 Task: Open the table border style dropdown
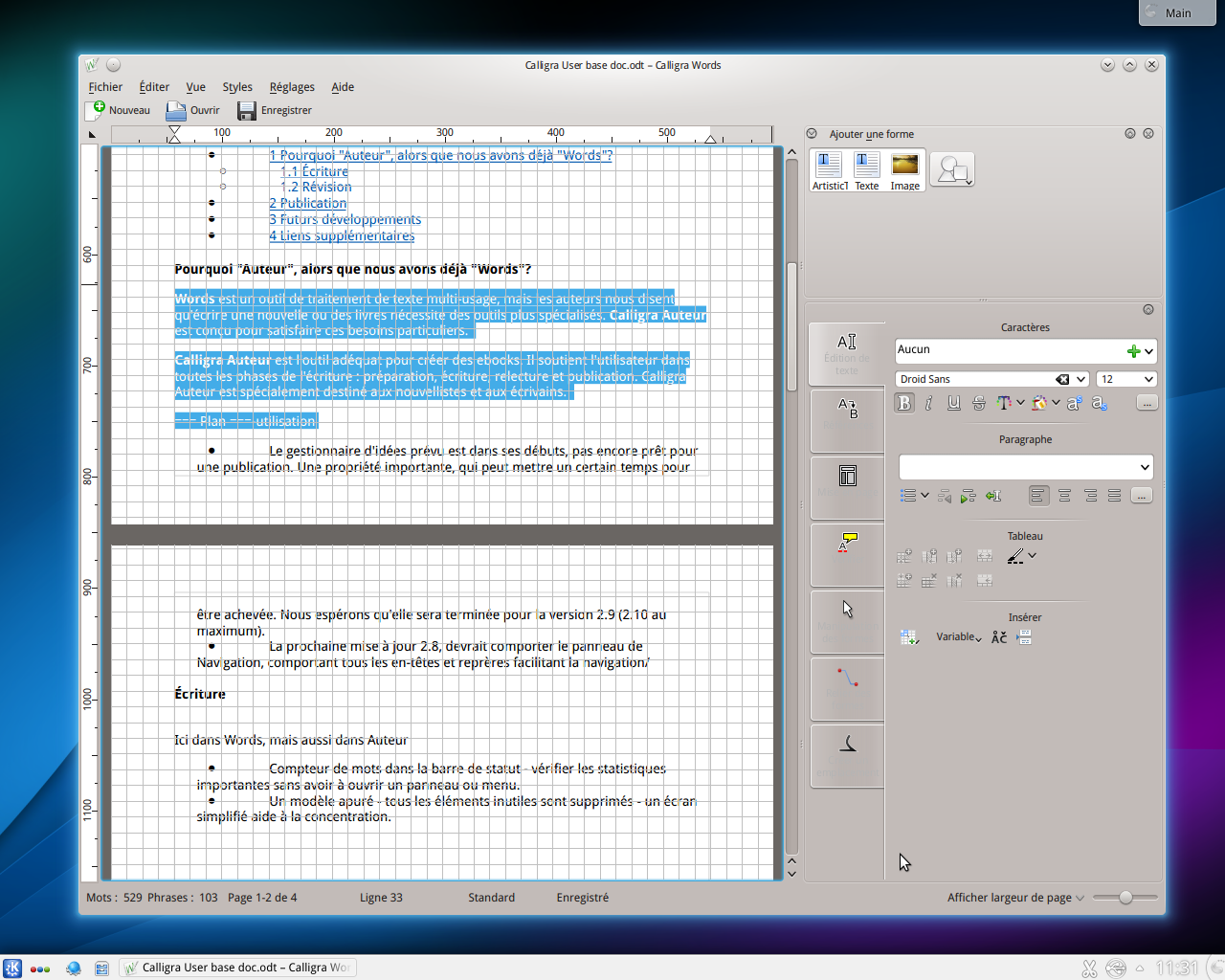click(x=1032, y=556)
